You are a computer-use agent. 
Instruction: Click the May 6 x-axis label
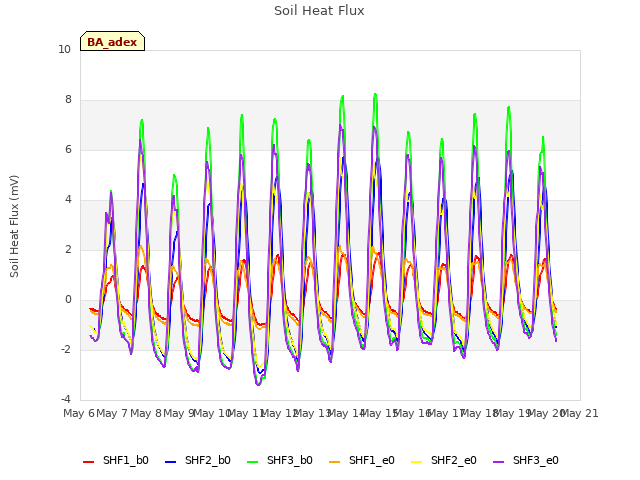[79, 413]
